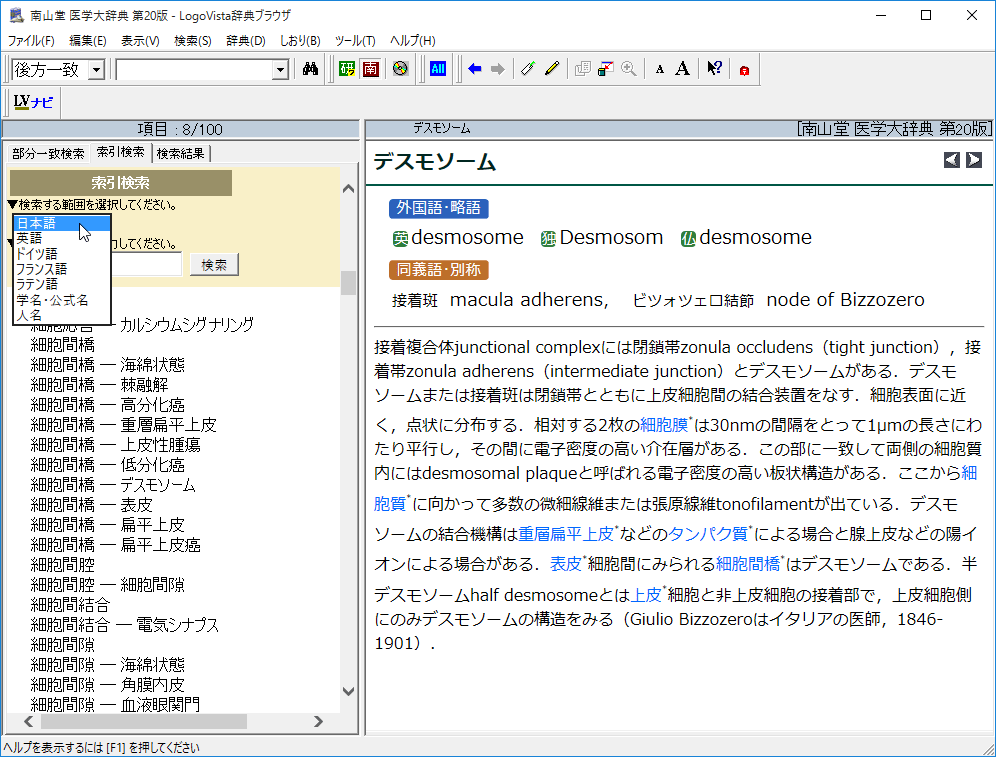Open the 辞典(D) menu

pyautogui.click(x=245, y=41)
